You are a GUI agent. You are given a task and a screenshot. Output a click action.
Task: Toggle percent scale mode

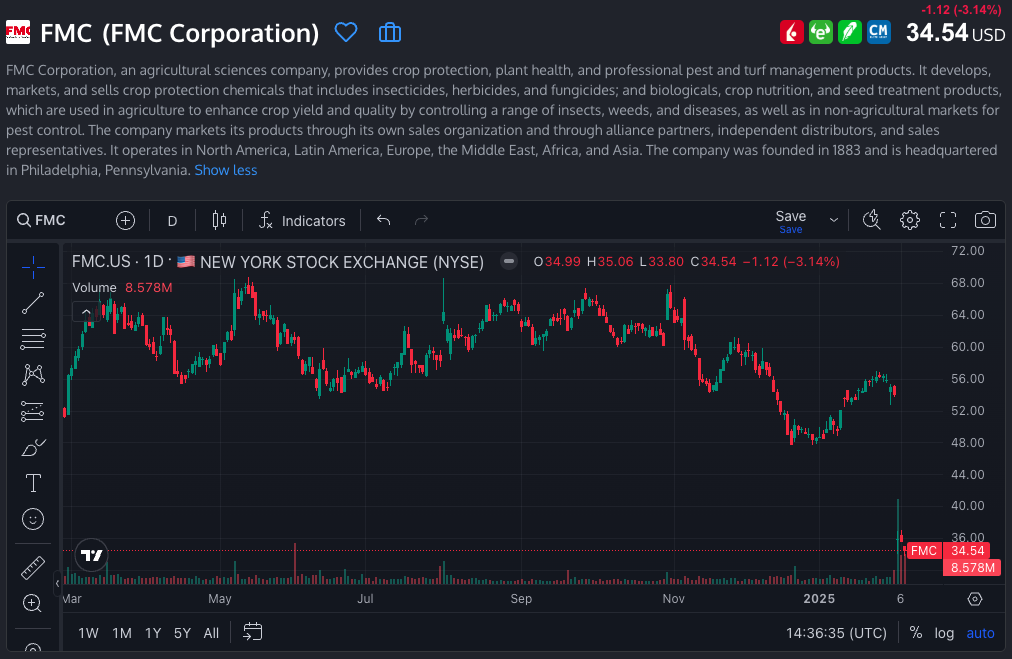[x=916, y=633]
